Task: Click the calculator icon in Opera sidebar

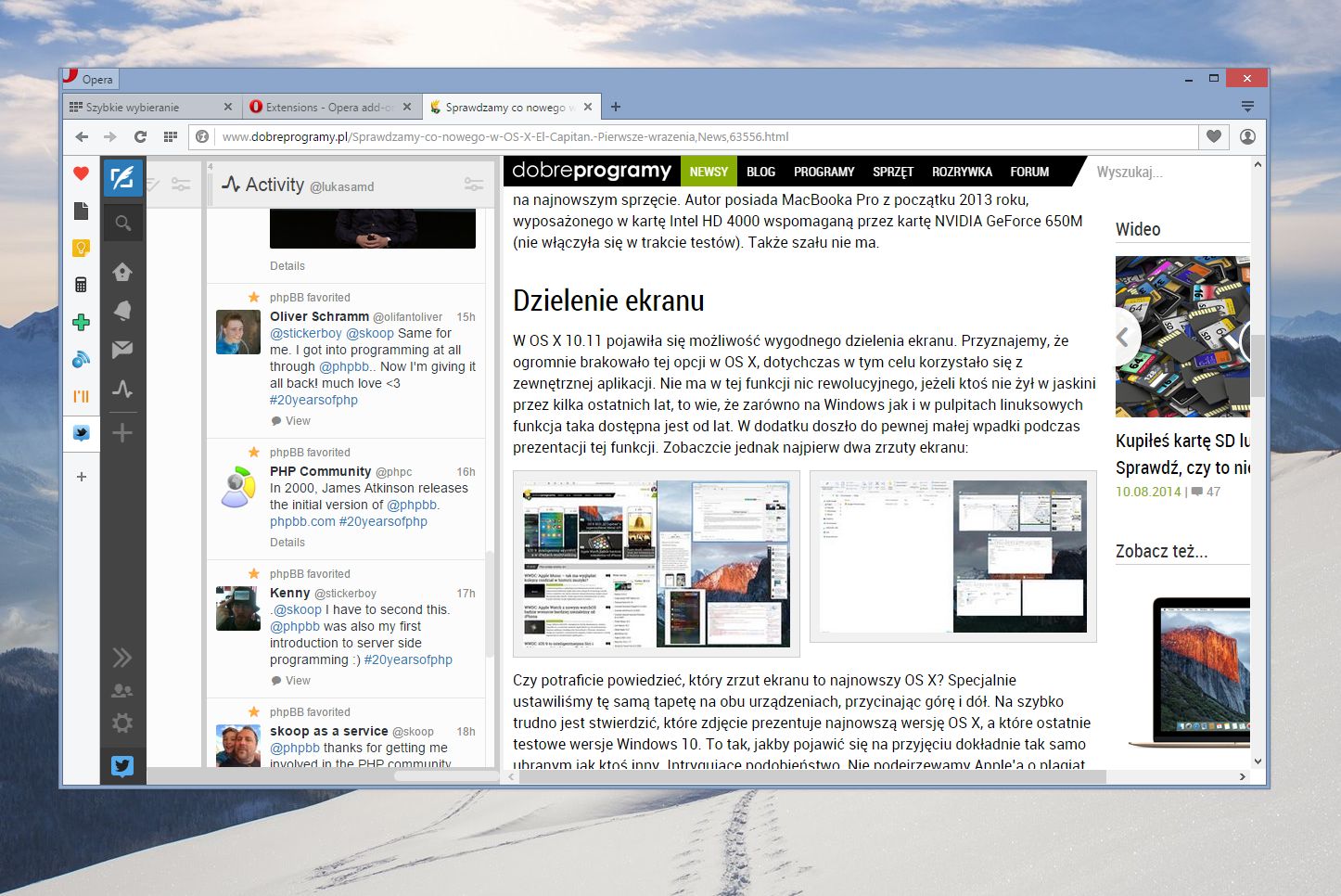Action: pos(81,285)
